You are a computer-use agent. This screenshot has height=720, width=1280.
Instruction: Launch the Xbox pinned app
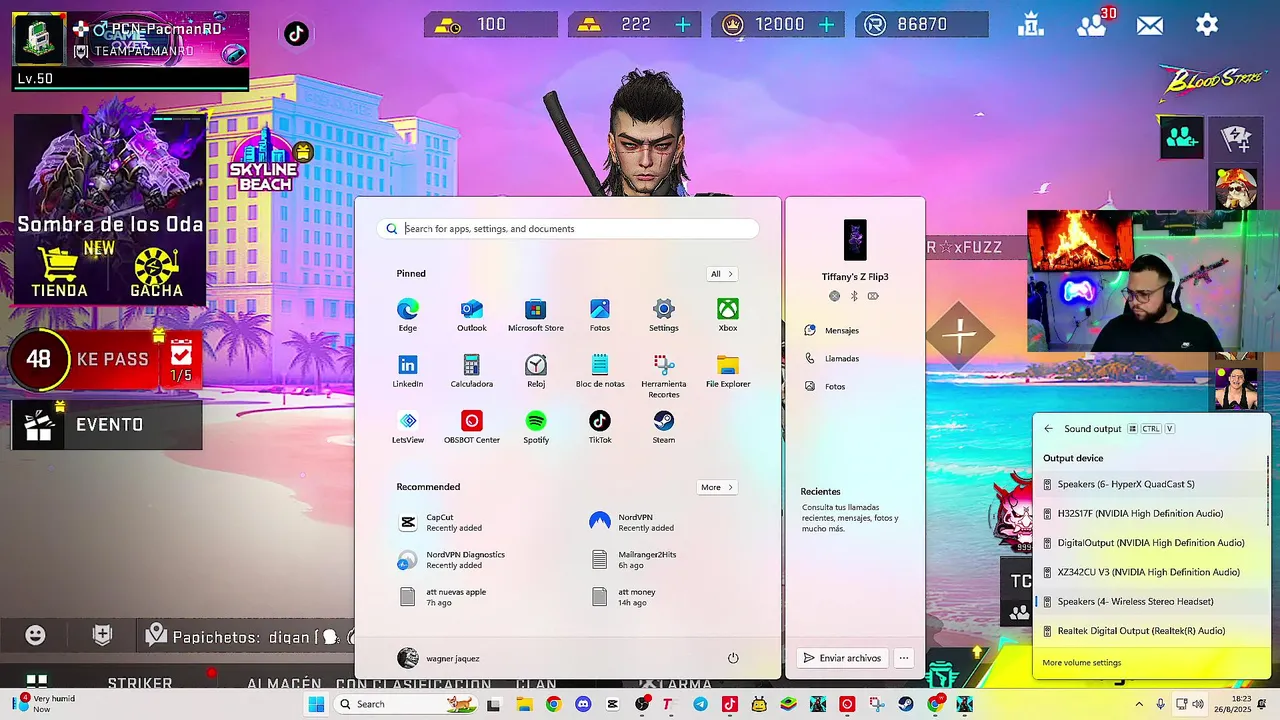727,315
